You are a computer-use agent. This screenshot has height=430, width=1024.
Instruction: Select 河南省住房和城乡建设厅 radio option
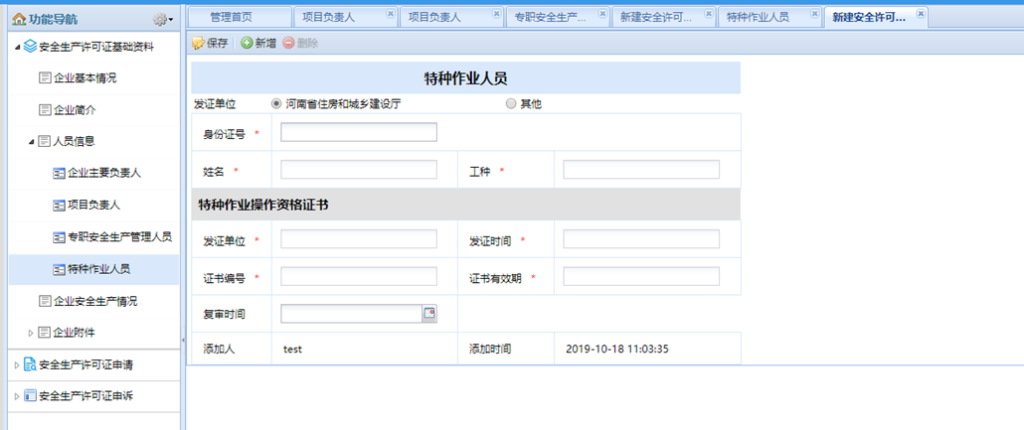pos(276,103)
